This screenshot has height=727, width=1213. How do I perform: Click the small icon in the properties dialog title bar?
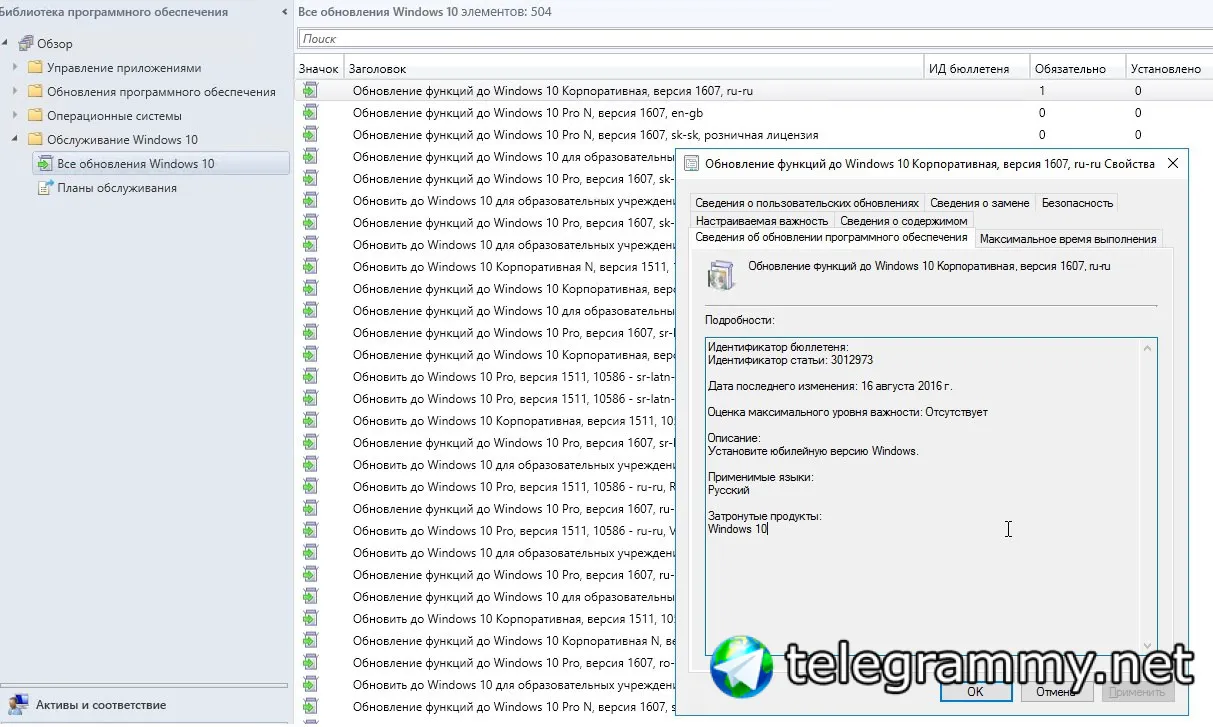point(692,163)
